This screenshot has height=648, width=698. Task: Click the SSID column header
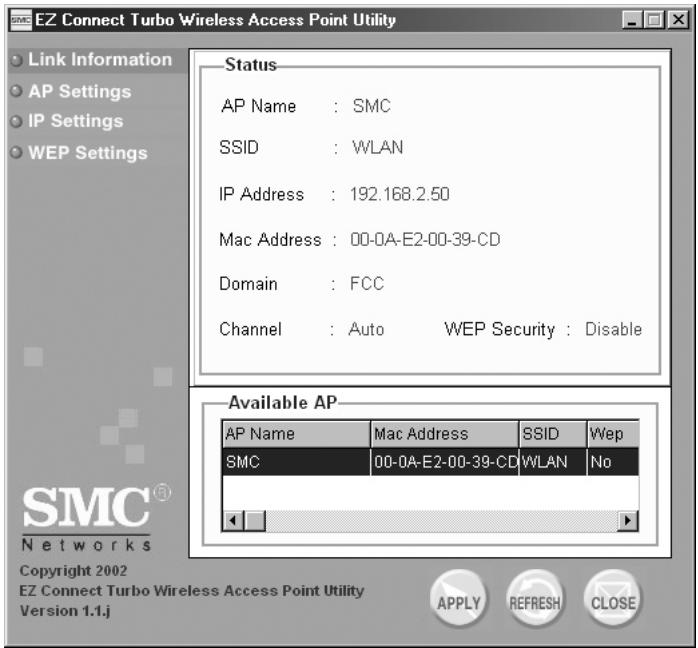click(x=553, y=434)
